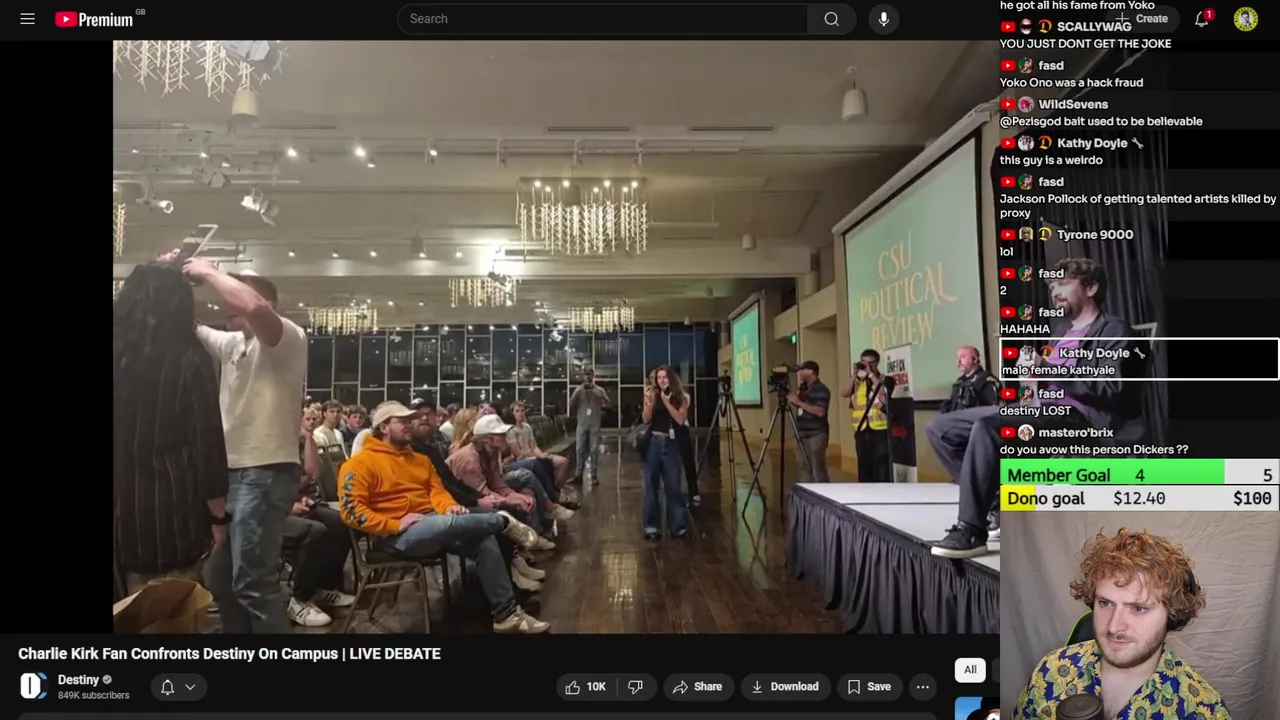Open more actions three-dot menu
The image size is (1280, 720).
(x=923, y=687)
